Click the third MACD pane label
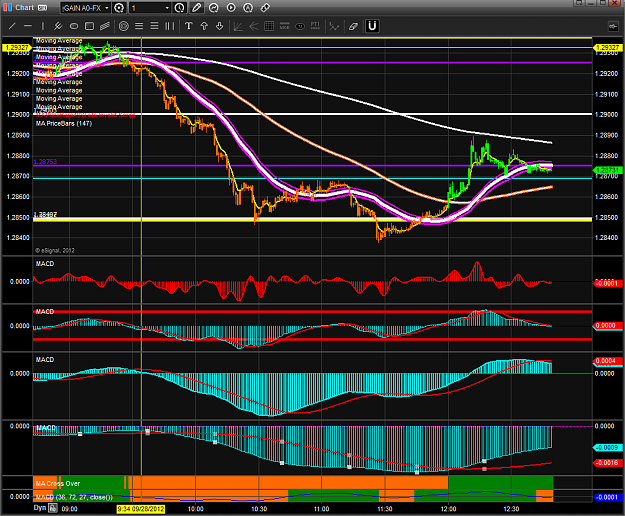Screen dimensions: 625x516 coord(45,359)
